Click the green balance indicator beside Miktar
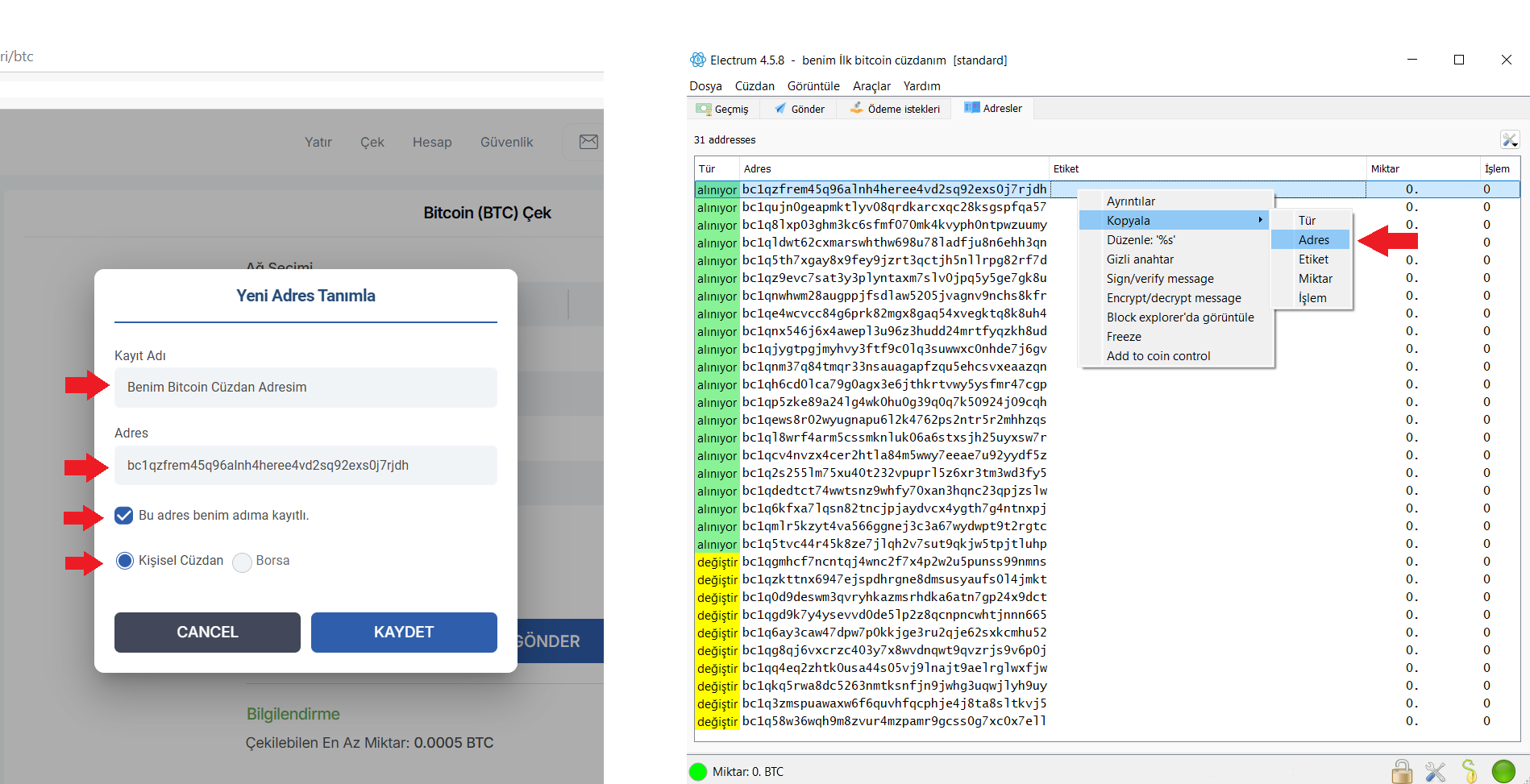The image size is (1530, 784). (698, 772)
